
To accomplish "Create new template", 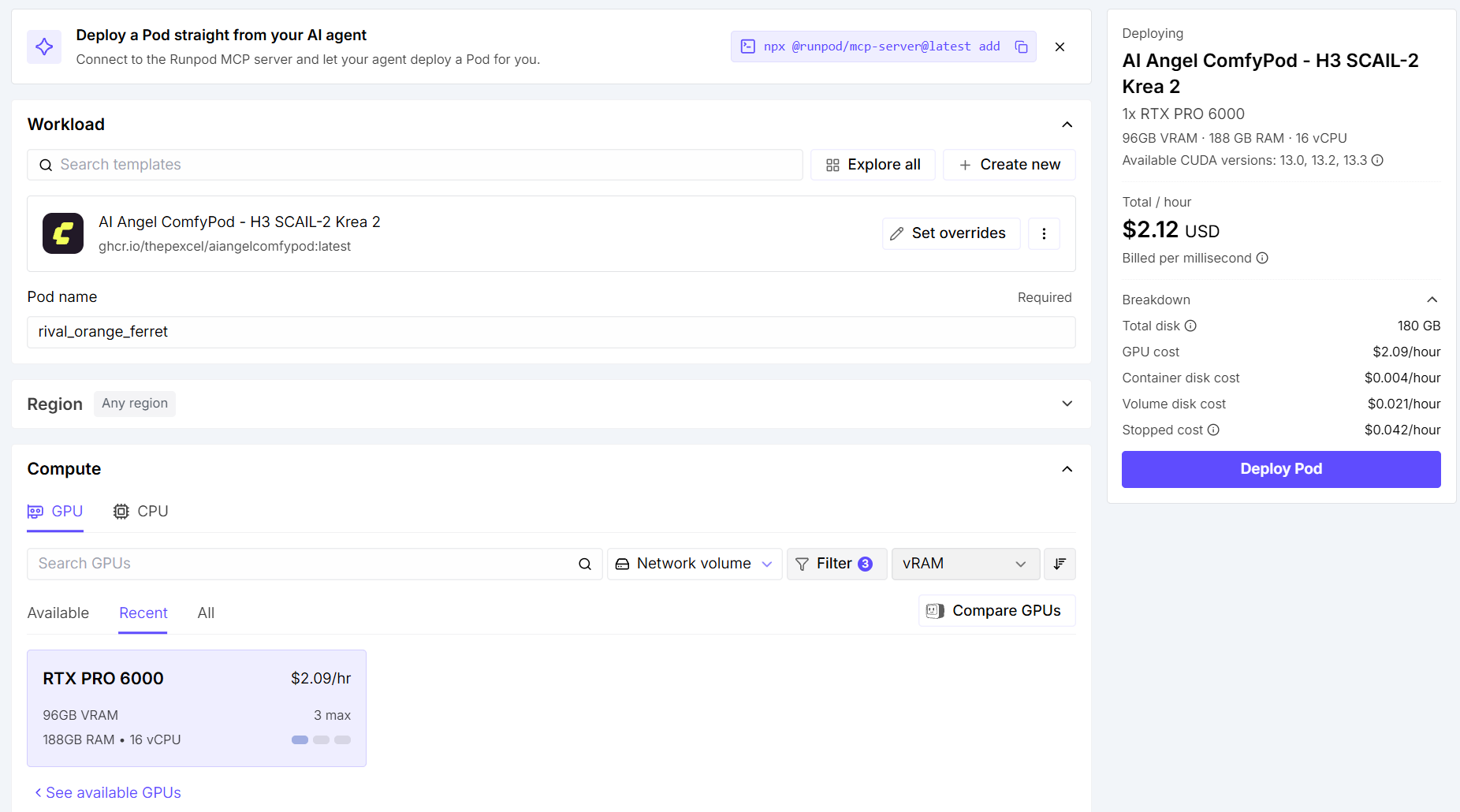I will pyautogui.click(x=1009, y=165).
